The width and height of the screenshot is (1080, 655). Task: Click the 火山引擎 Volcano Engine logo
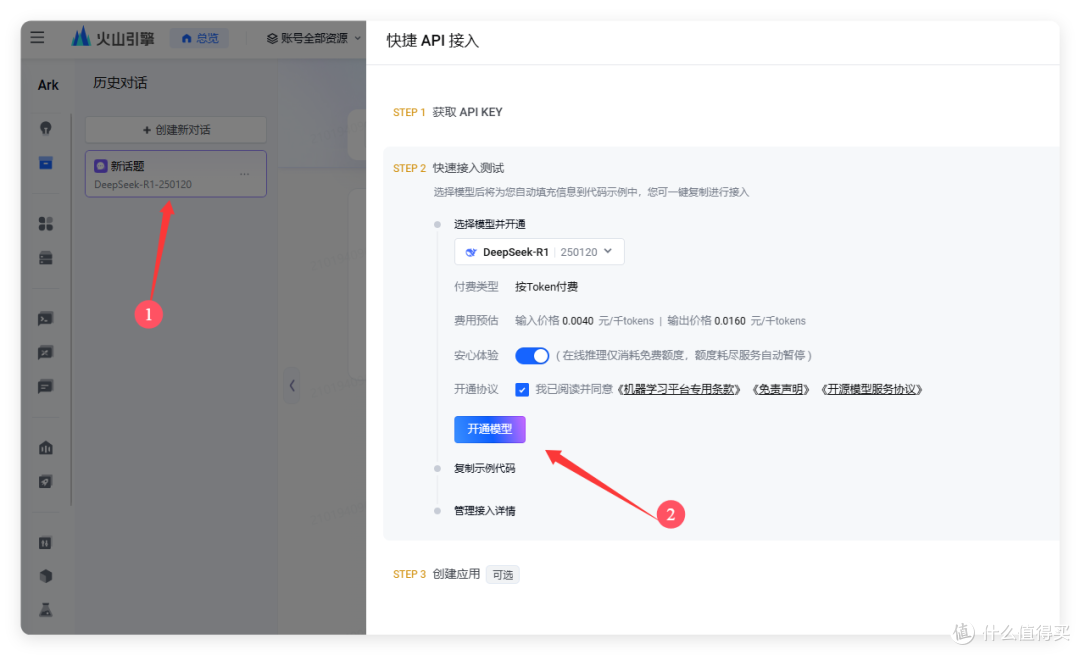pyautogui.click(x=113, y=37)
